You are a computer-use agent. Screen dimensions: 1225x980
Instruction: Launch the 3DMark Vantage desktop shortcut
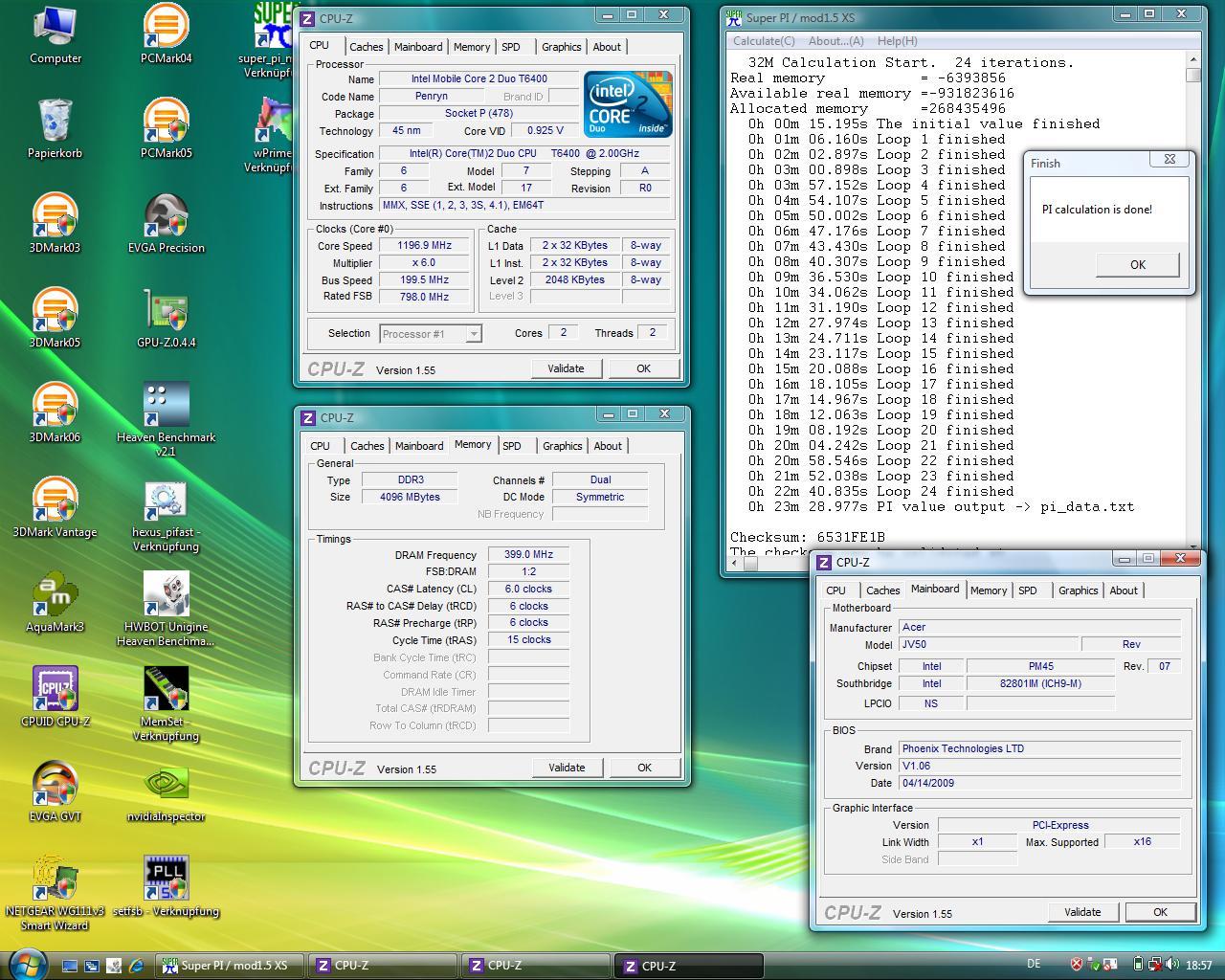[55, 508]
